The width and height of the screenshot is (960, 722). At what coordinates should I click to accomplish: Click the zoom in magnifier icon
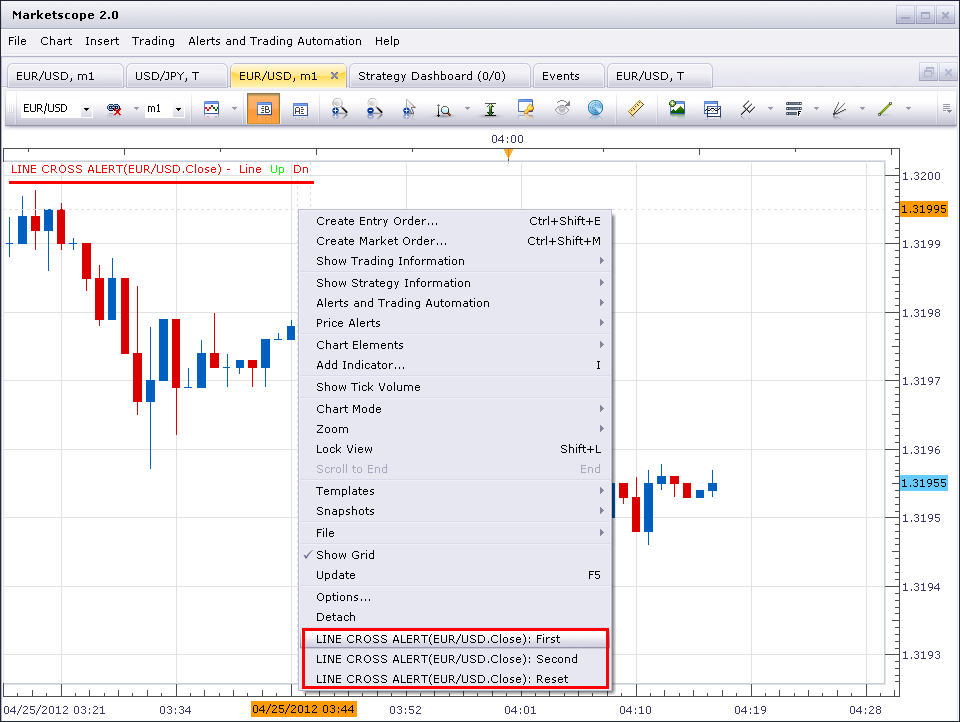(339, 109)
